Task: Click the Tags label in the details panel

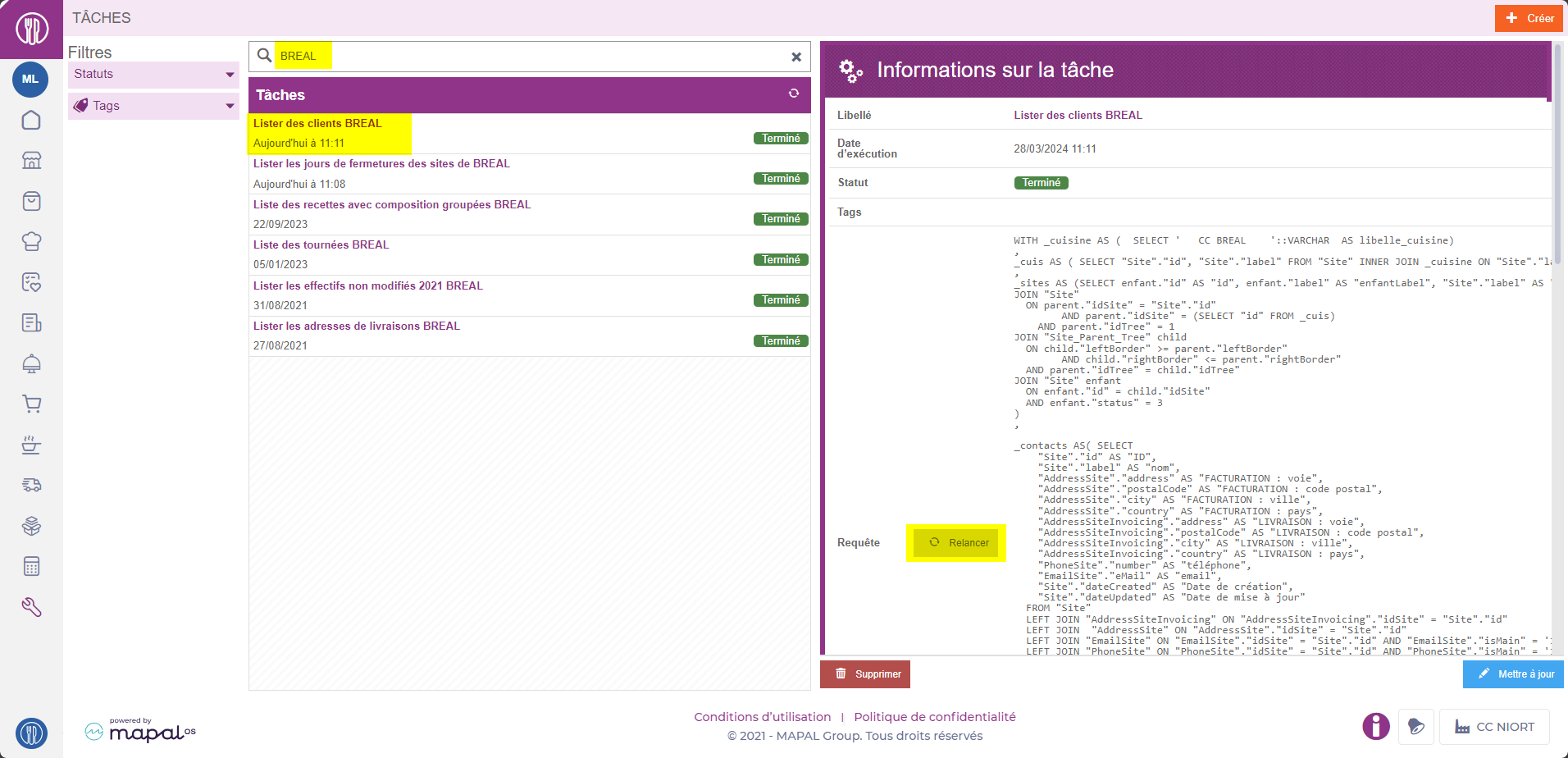Action: (x=849, y=212)
